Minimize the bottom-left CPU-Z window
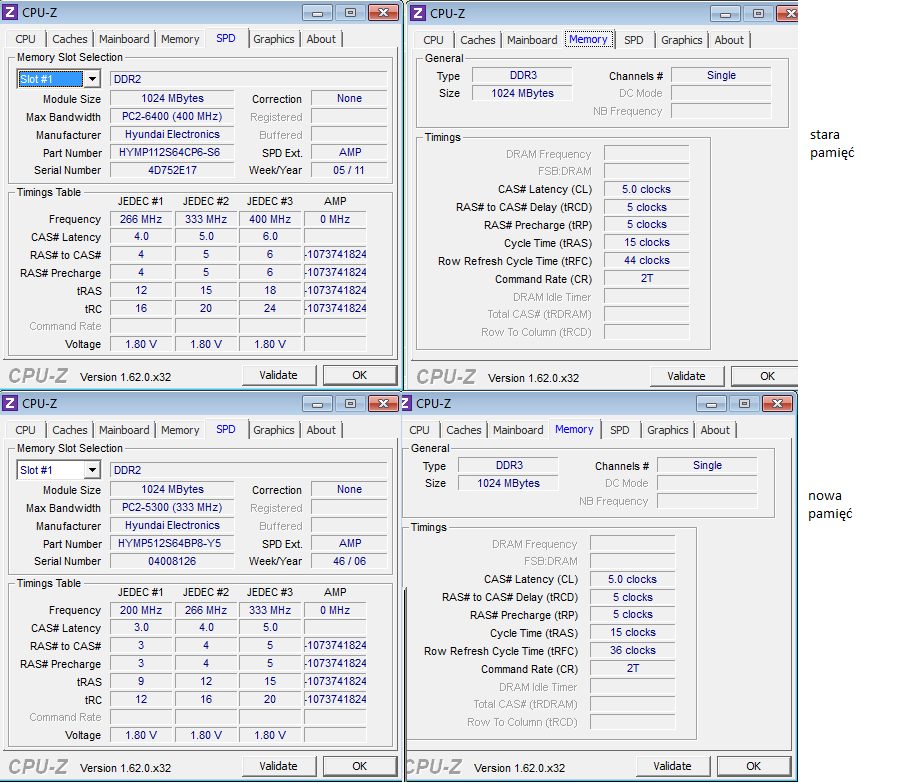Screen dimensions: 912x783 [318, 404]
